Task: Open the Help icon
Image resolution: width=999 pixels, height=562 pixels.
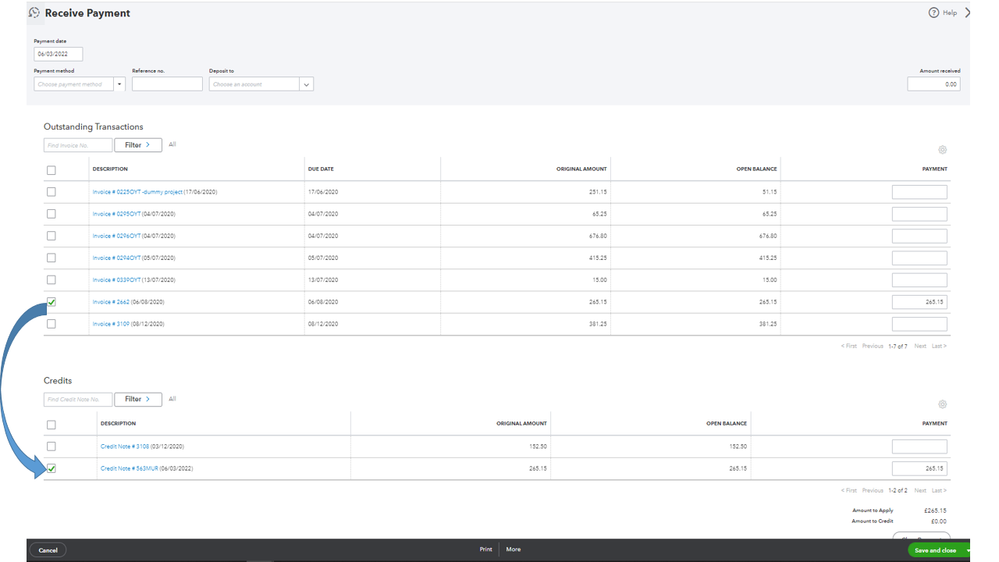Action: click(933, 13)
